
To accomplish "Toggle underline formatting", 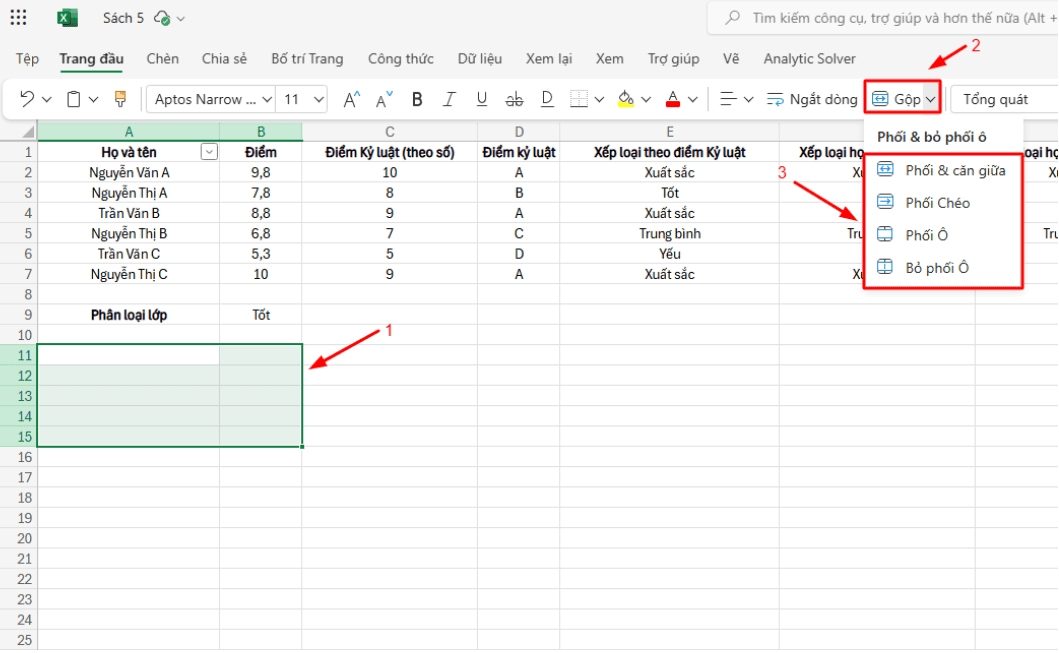I will pyautogui.click(x=482, y=100).
